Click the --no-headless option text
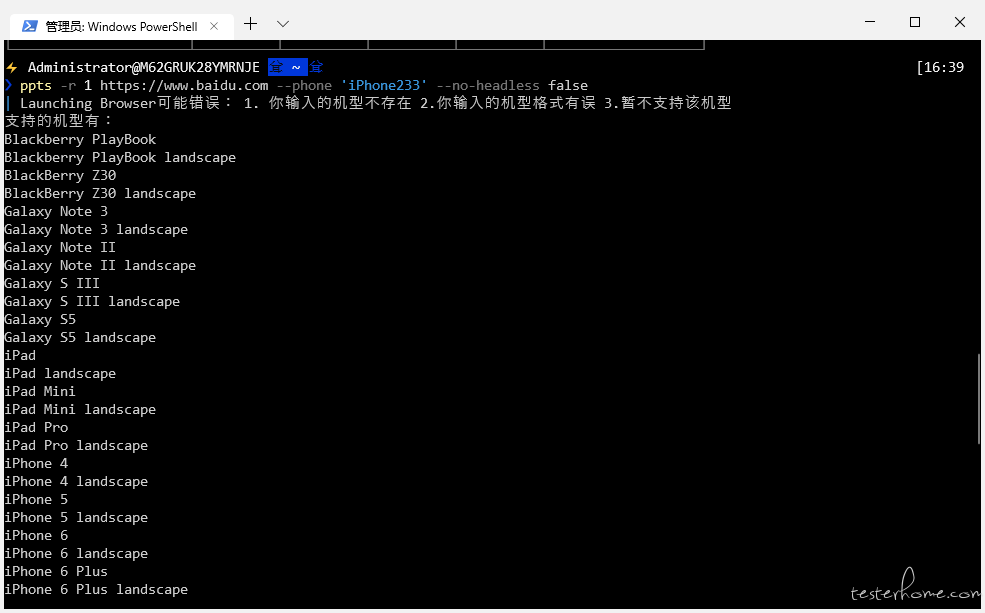The image size is (985, 613). point(488,85)
